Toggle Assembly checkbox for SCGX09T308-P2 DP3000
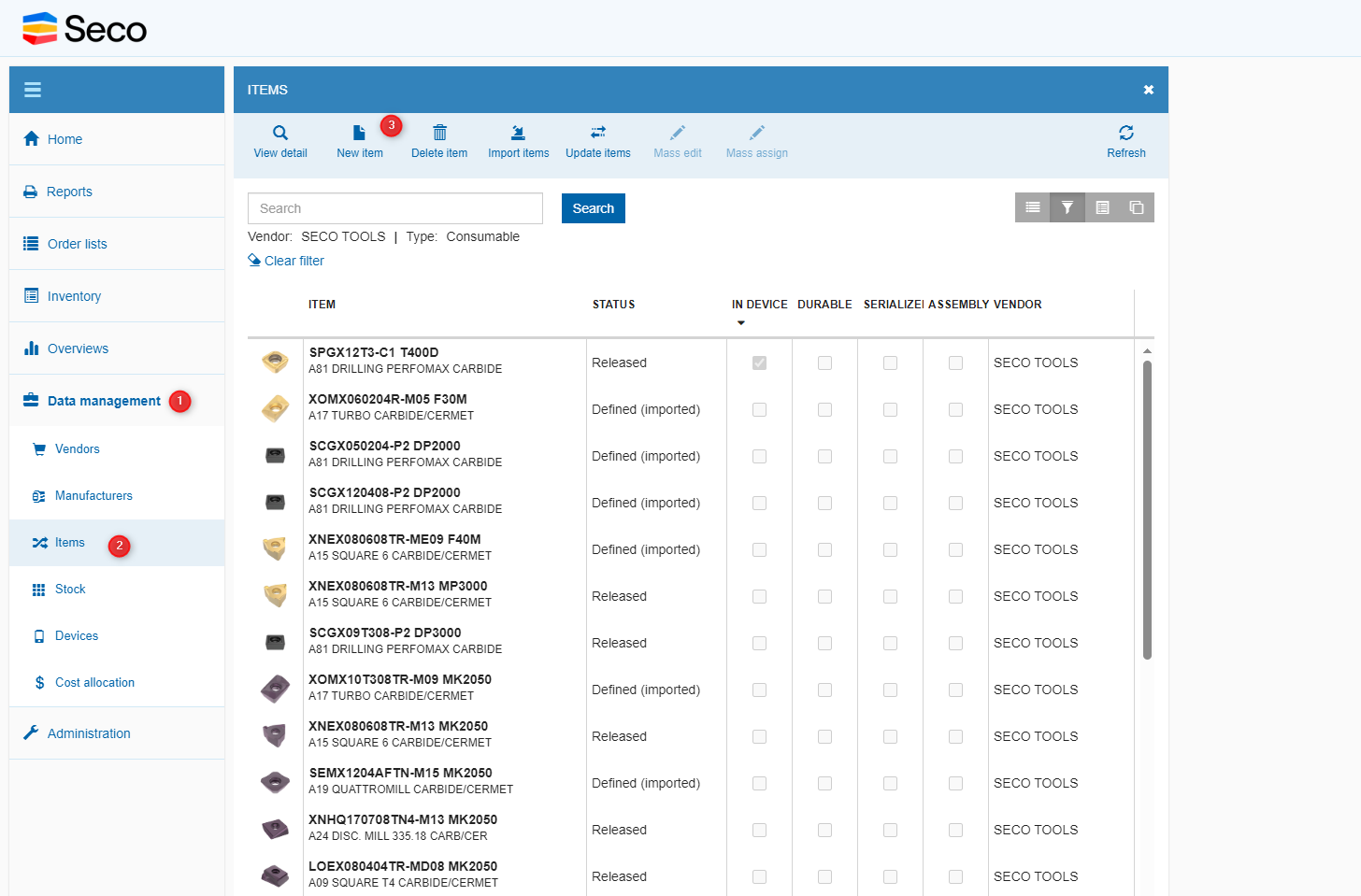Image resolution: width=1361 pixels, height=896 pixels. click(955, 643)
